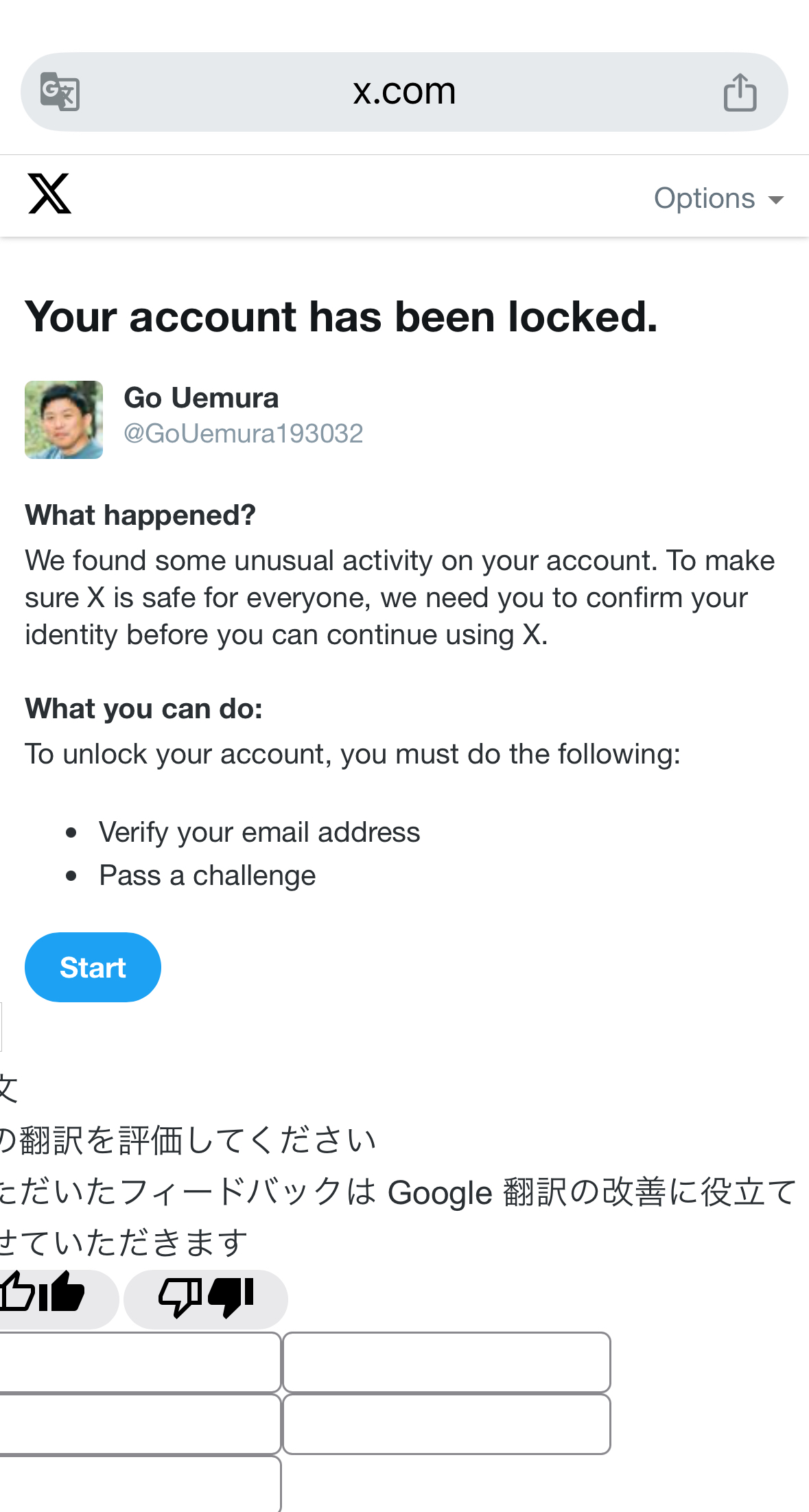Screen dimensions: 809x1512
Task: Open the Options dropdown menu
Action: click(x=718, y=198)
